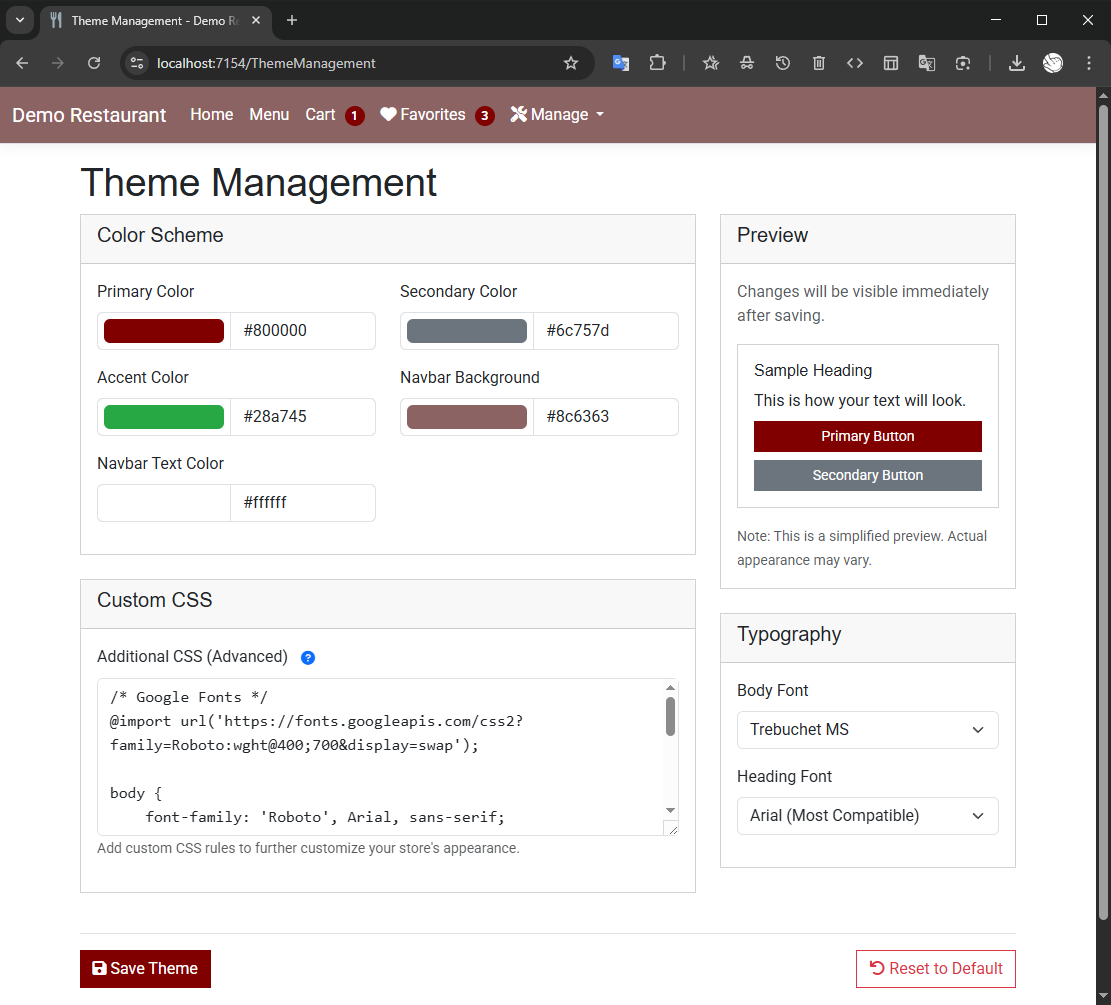Open the translate extension icon in toolbar

(621, 63)
